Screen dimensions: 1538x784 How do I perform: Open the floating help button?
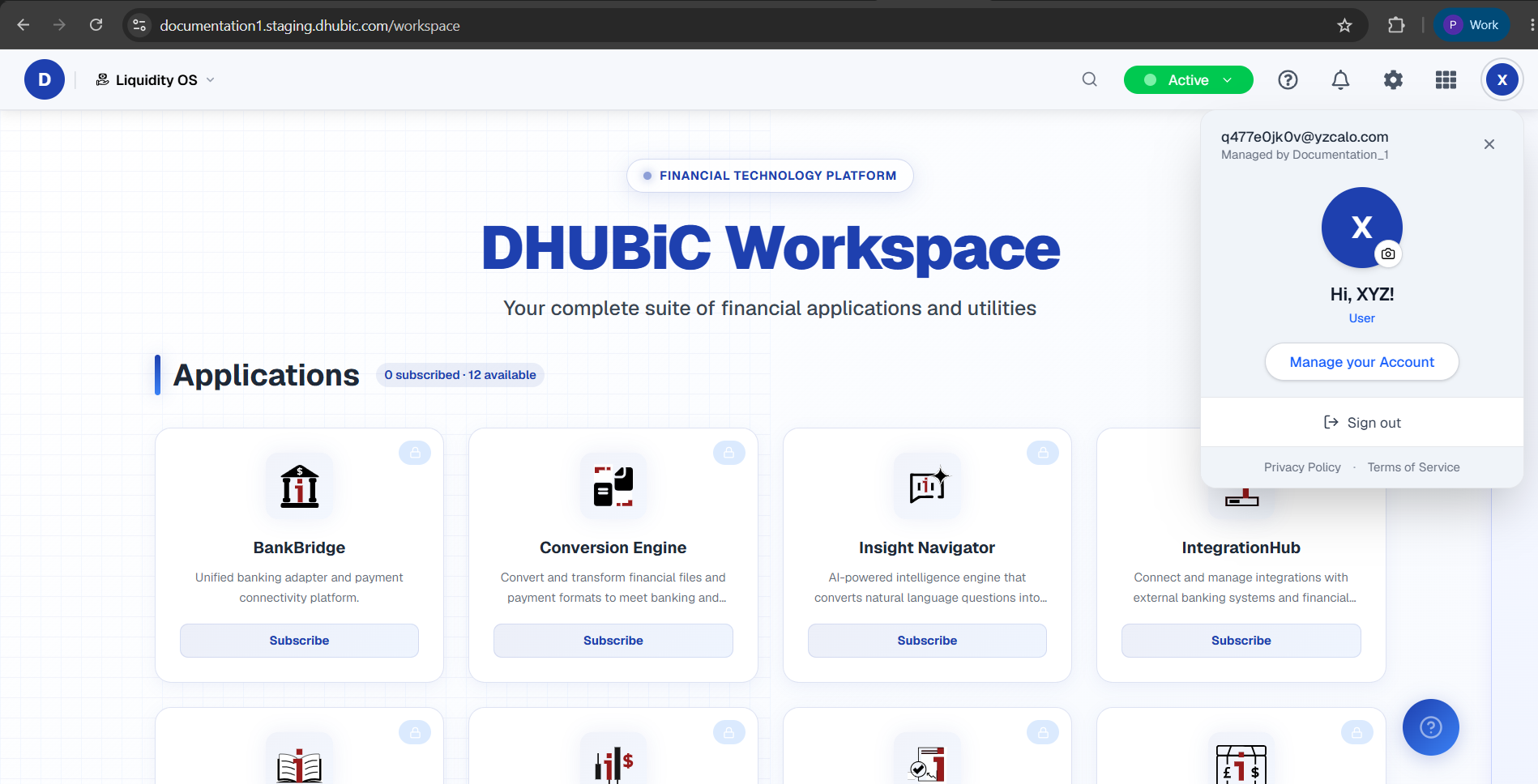(1430, 727)
